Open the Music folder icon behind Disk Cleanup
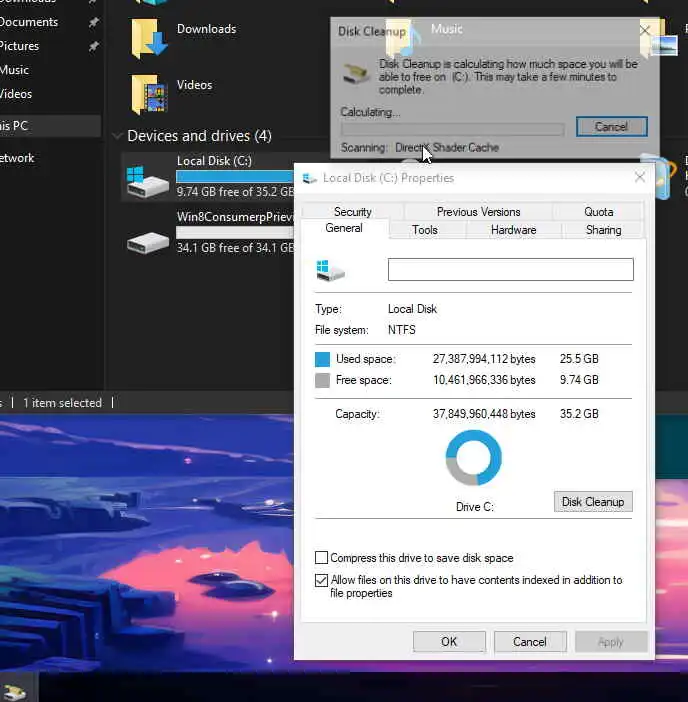The height and width of the screenshot is (702, 688). click(x=402, y=38)
